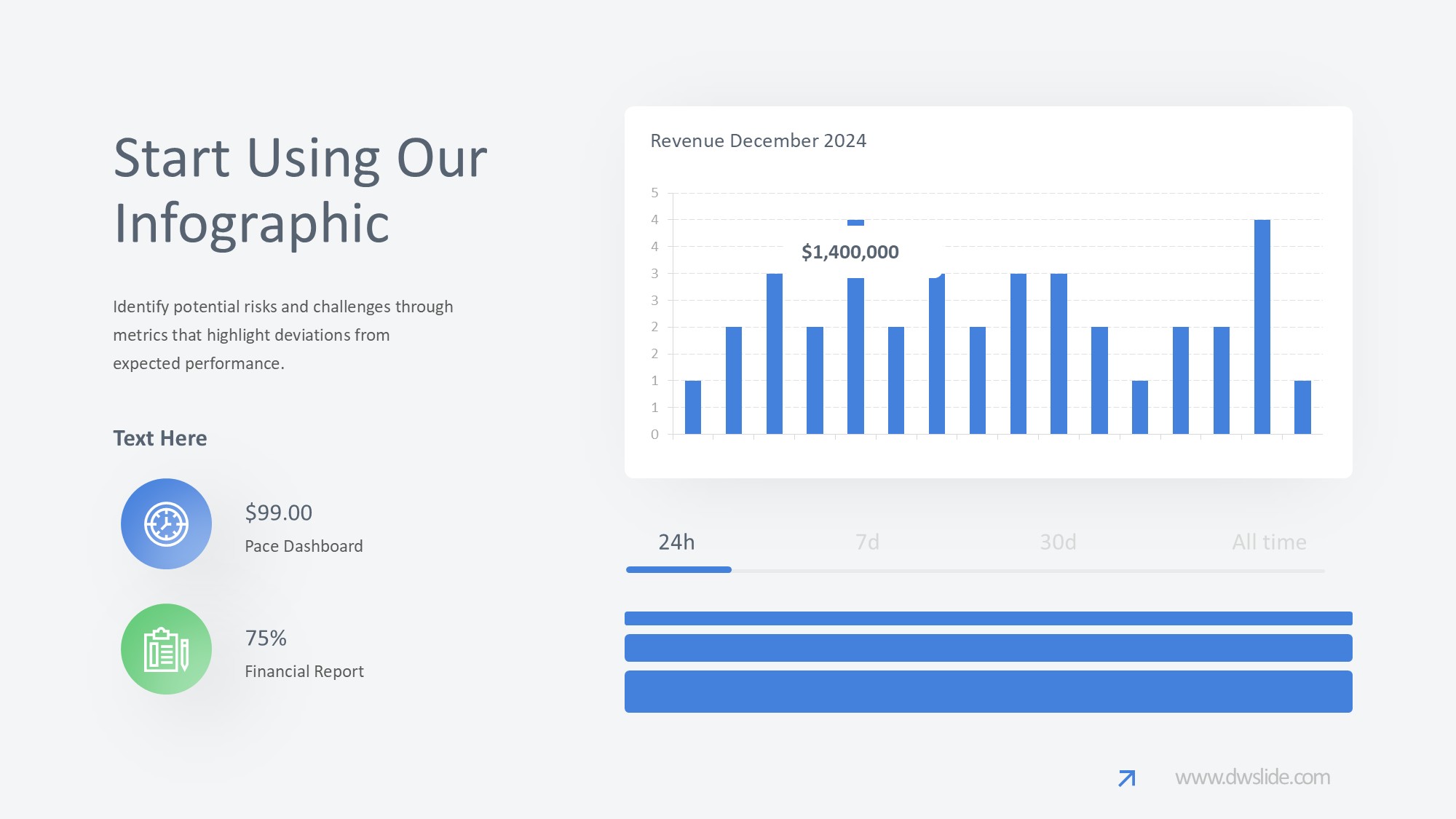Click the tallest bar in the chart

click(x=1262, y=326)
